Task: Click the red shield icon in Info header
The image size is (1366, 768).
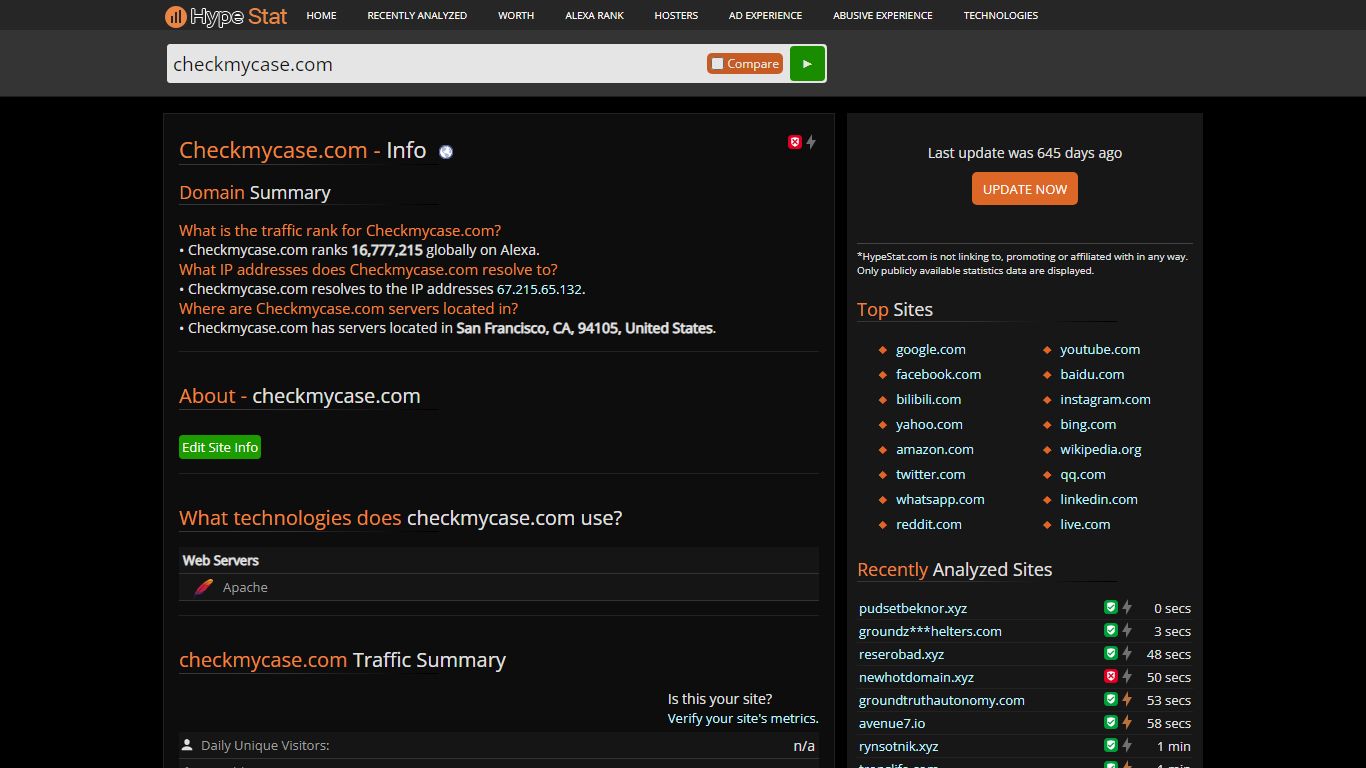Action: (x=795, y=142)
